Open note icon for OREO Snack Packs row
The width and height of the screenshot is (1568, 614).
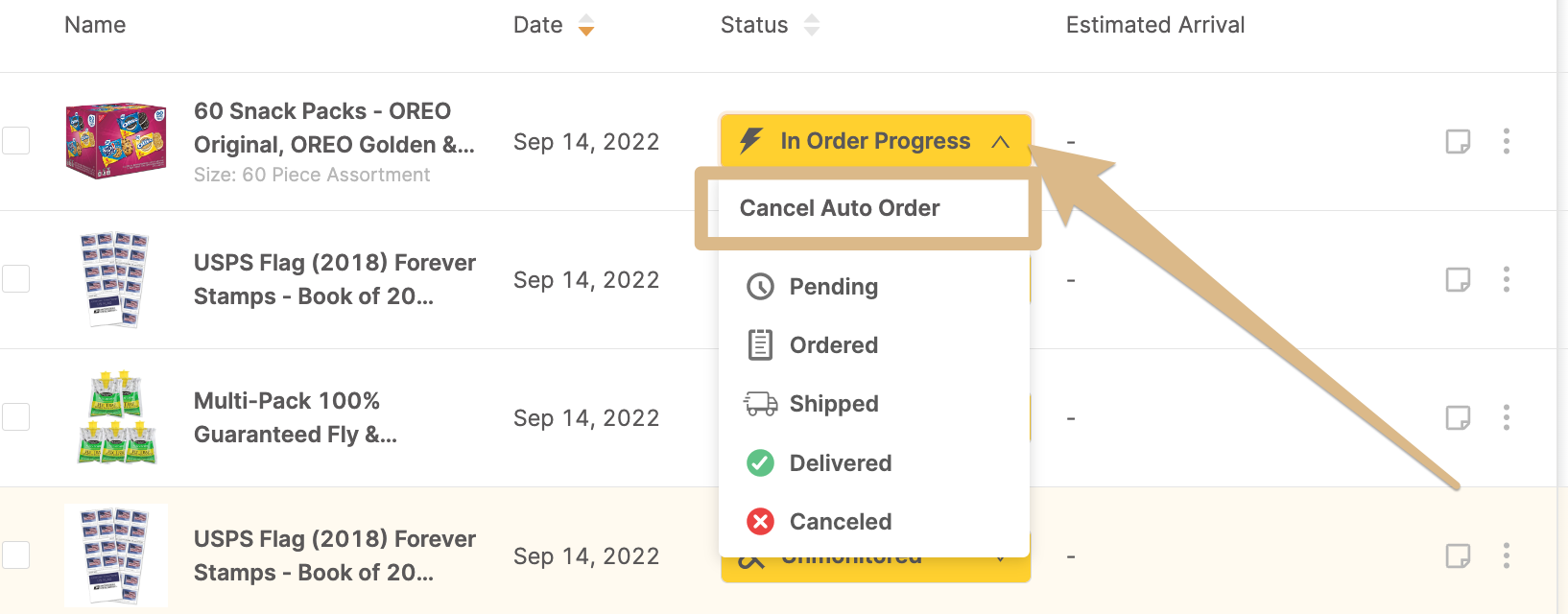coord(1458,142)
